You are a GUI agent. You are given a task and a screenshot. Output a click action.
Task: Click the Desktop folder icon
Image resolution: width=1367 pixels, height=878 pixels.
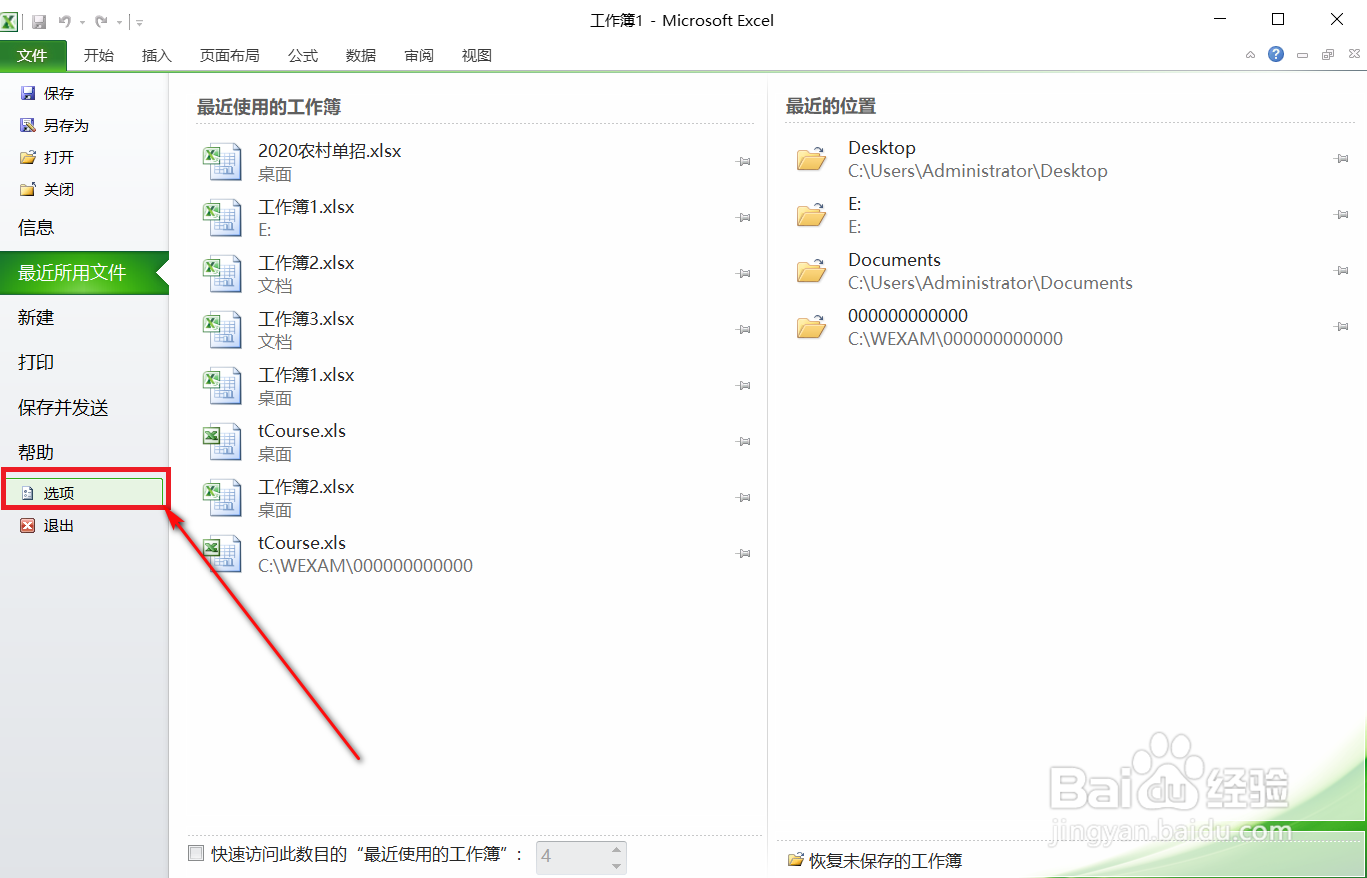pyautogui.click(x=812, y=159)
